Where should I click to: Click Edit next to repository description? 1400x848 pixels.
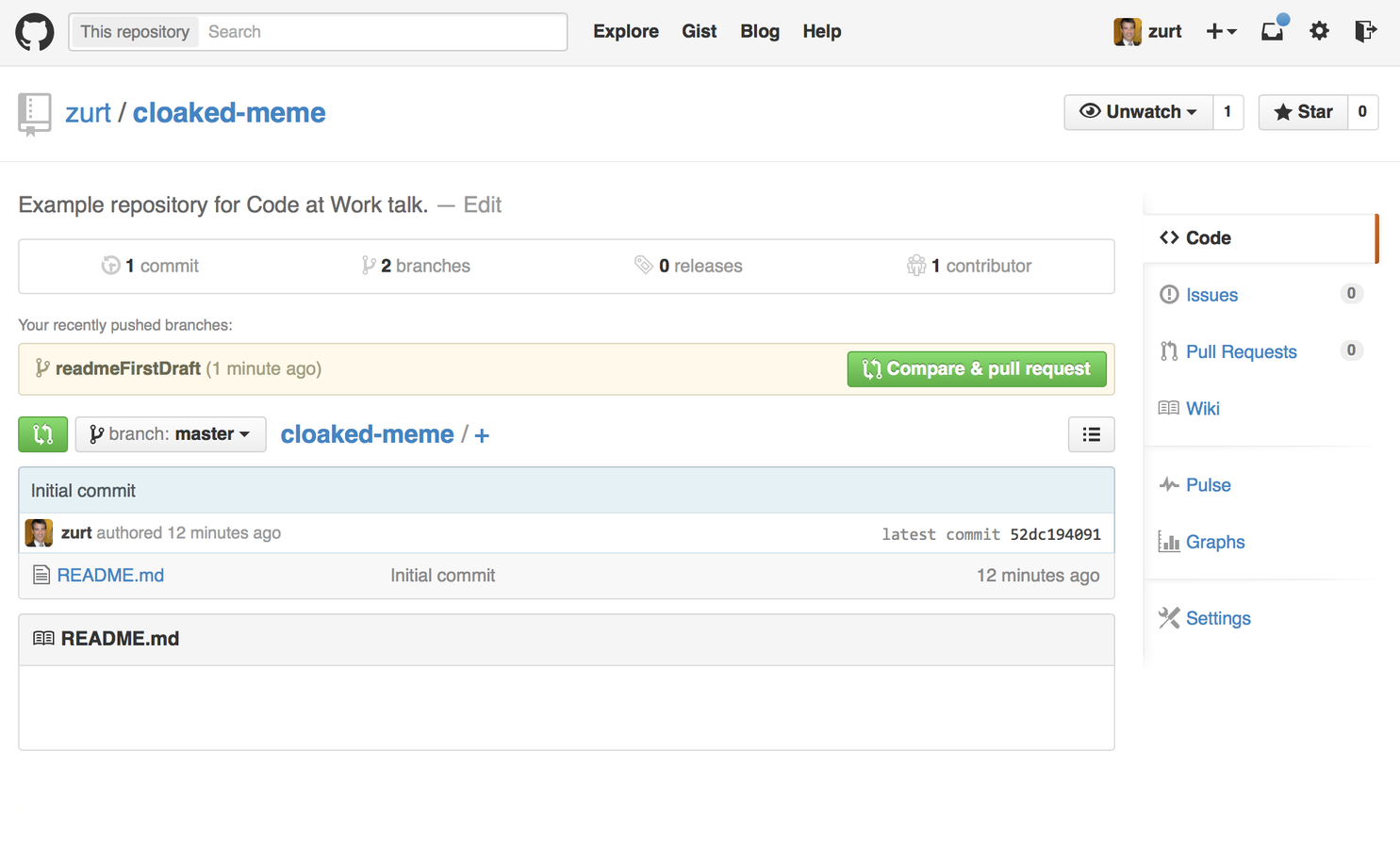(482, 204)
